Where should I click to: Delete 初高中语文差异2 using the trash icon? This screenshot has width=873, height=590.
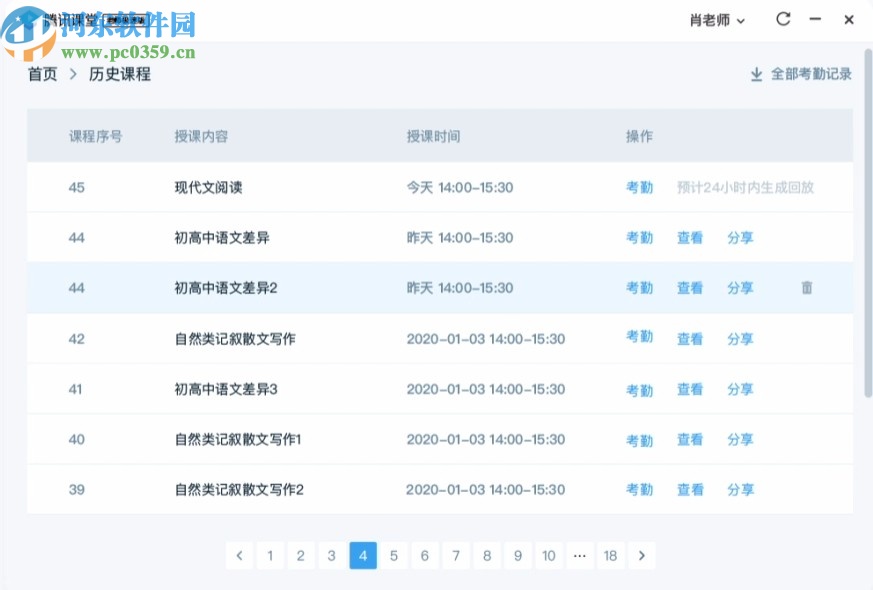click(807, 288)
